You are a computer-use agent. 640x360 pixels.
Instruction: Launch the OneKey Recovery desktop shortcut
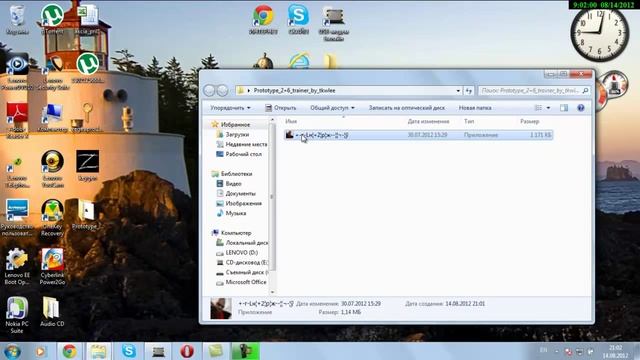pyautogui.click(x=52, y=218)
